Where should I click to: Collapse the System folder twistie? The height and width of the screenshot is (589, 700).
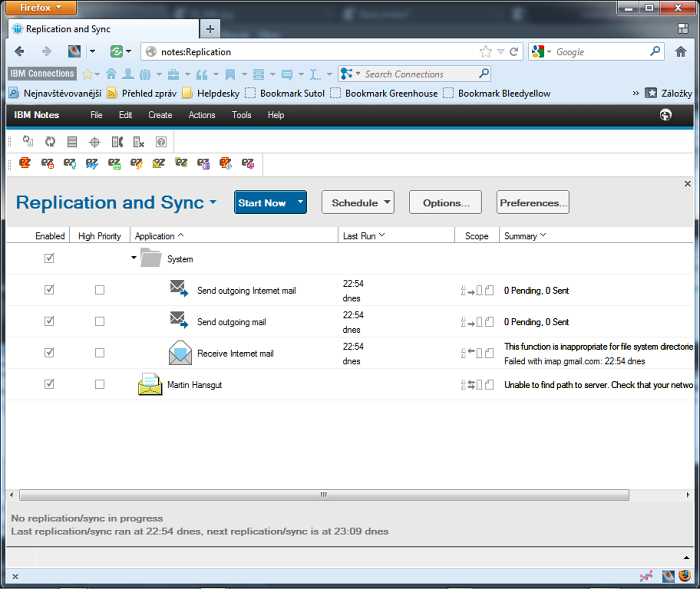point(133,258)
